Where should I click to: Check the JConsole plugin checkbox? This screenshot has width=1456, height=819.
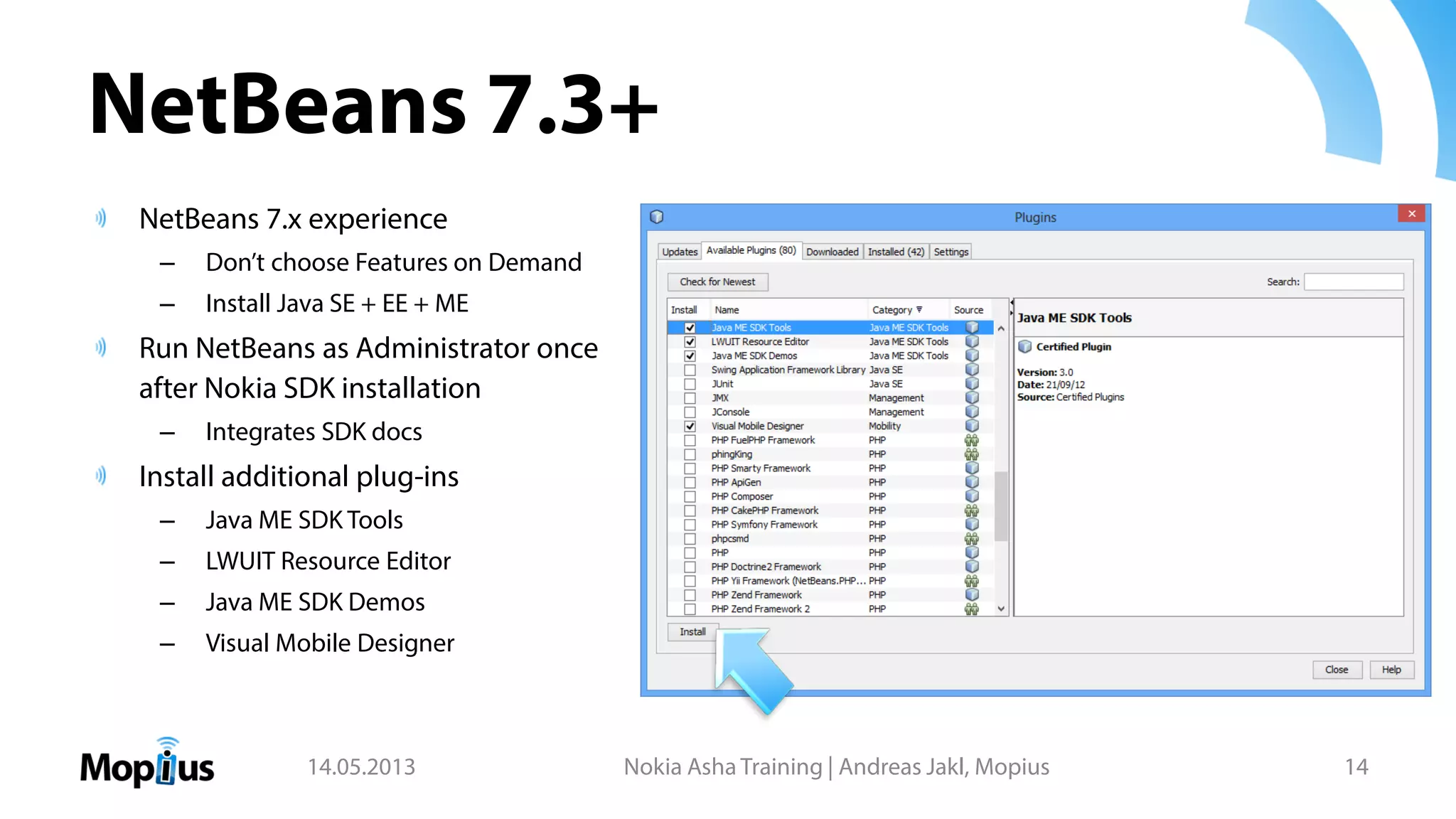point(690,412)
